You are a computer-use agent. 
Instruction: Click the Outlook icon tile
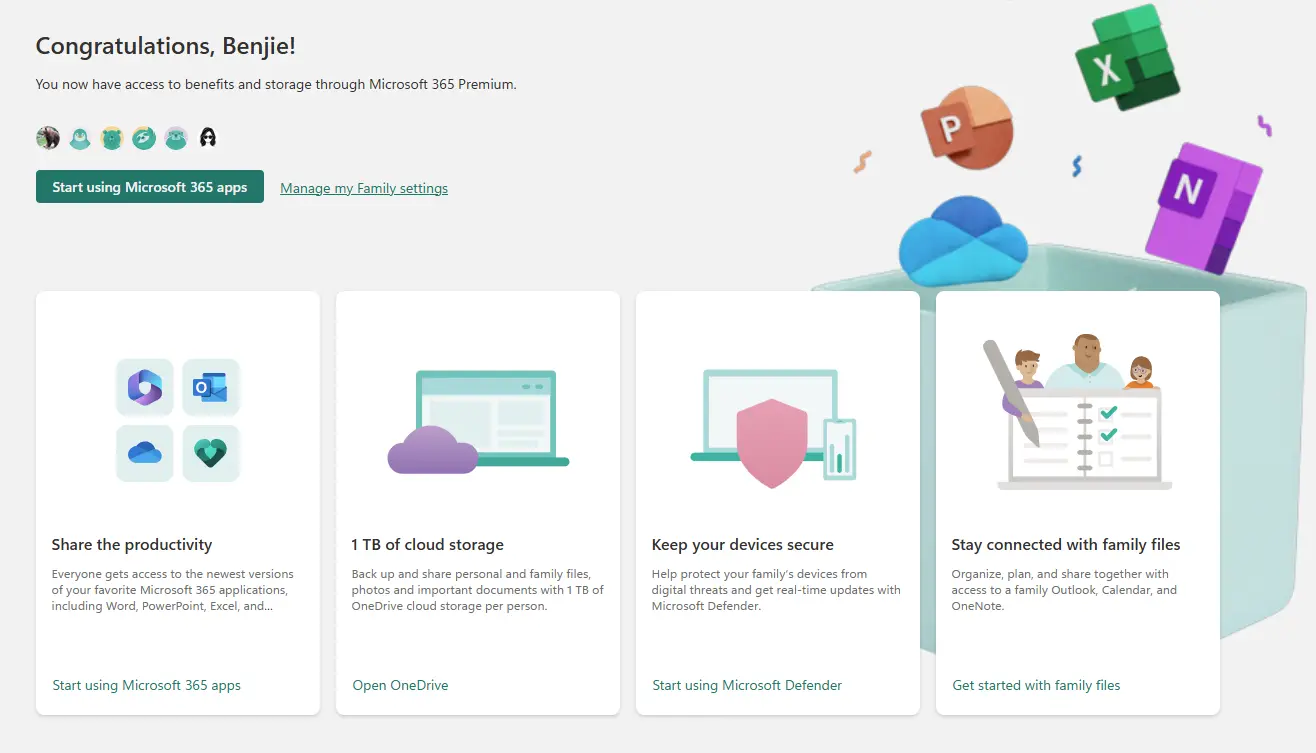click(211, 387)
